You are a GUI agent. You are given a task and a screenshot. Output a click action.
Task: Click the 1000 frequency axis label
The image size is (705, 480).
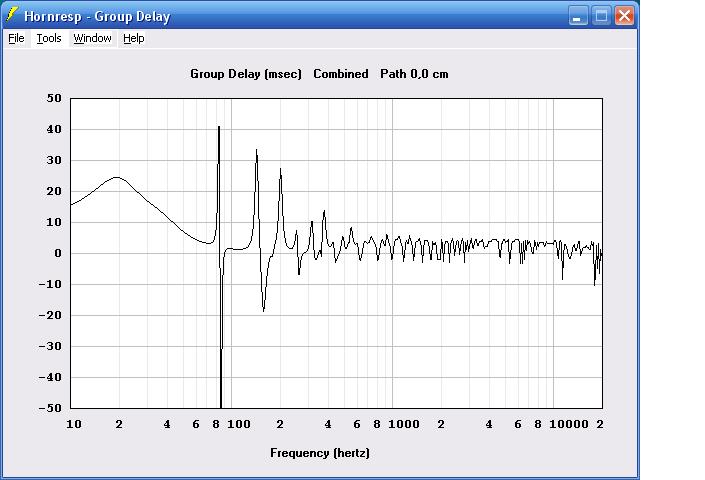(x=404, y=424)
